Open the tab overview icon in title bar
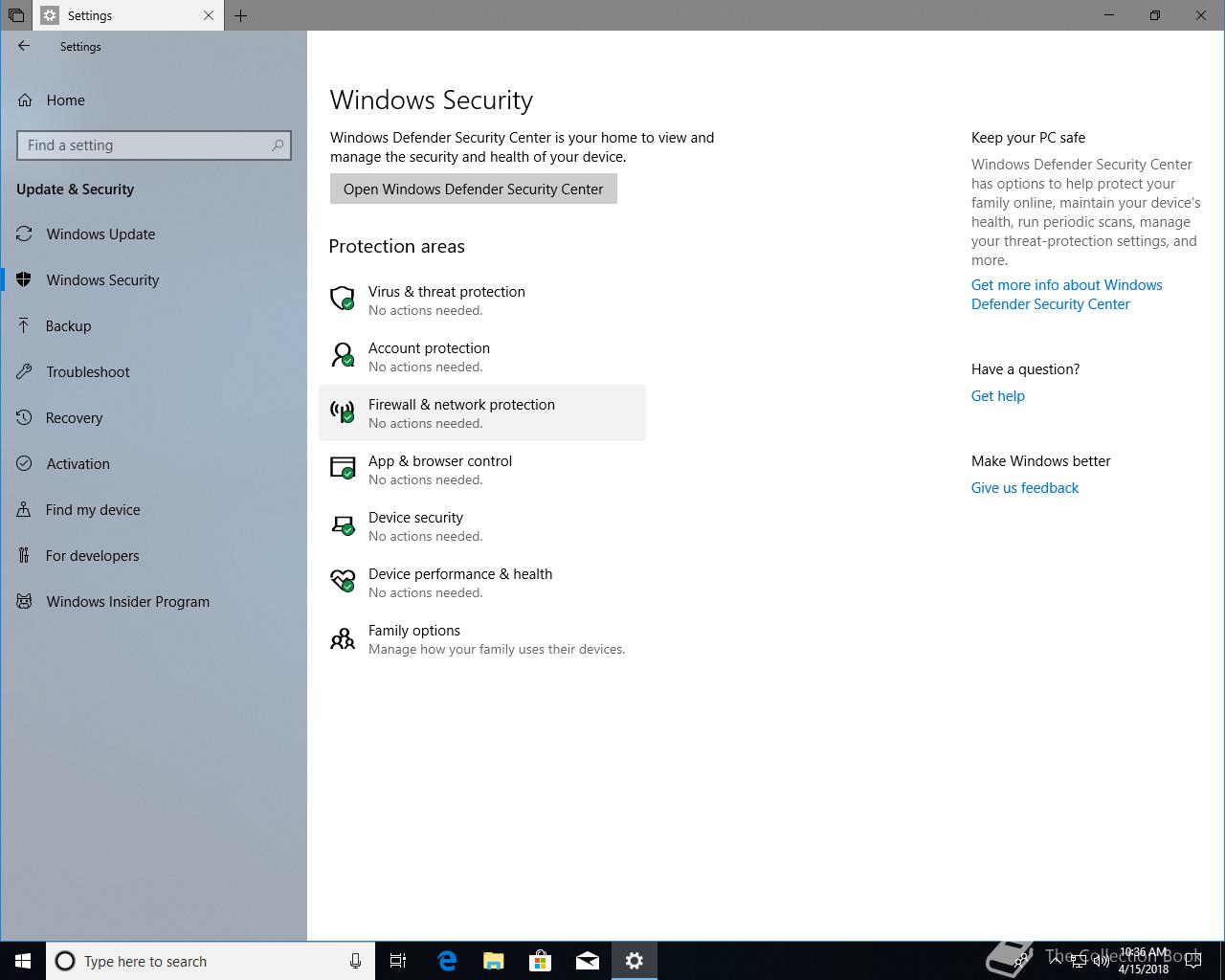Screen dimensions: 1225x980 pos(16,15)
